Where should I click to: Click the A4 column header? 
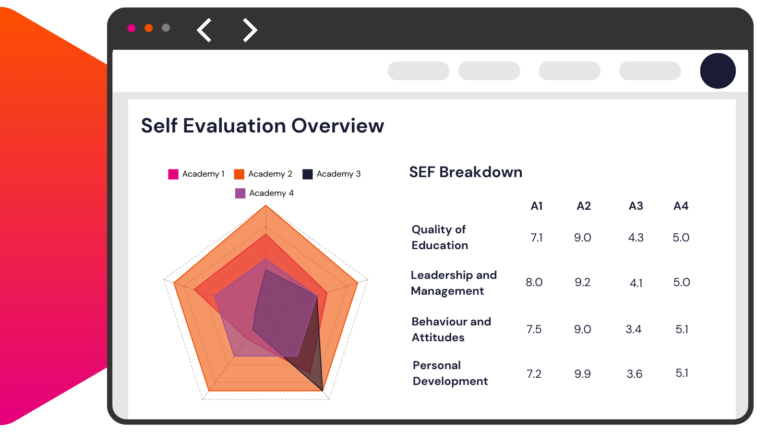point(681,206)
